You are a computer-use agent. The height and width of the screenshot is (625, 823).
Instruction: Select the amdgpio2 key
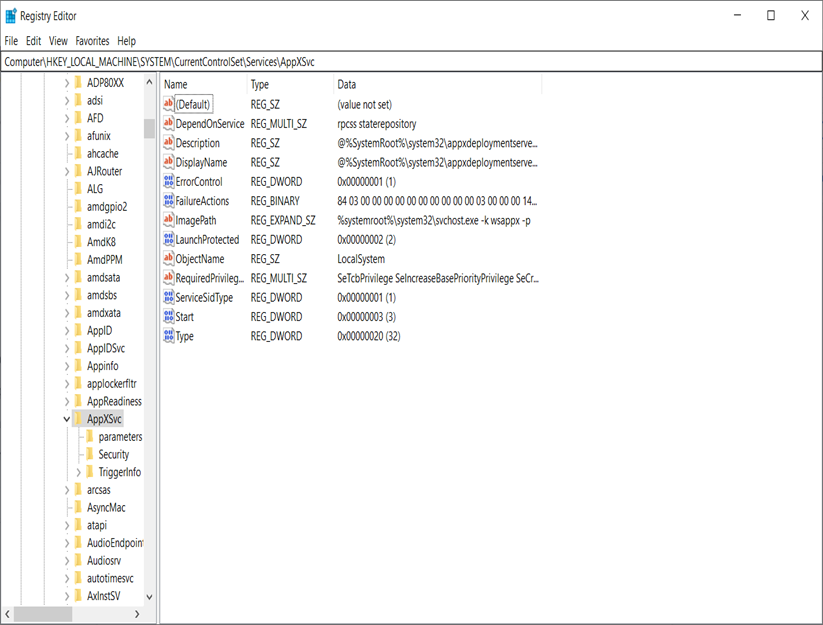[x=107, y=206]
